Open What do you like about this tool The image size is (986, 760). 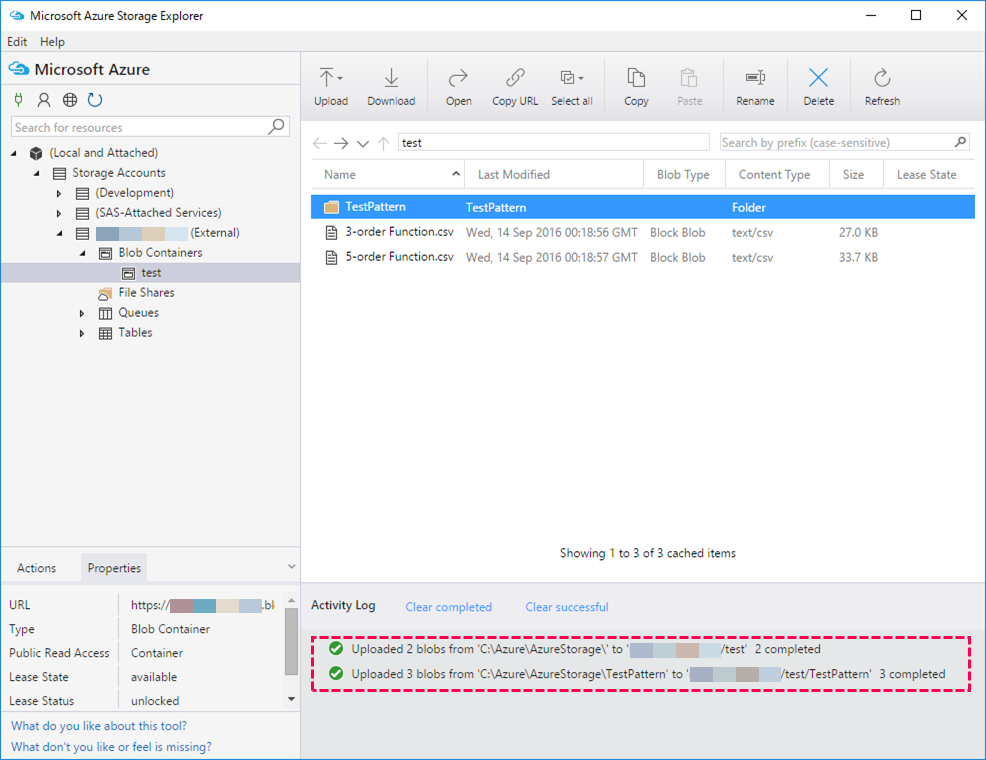pos(99,725)
